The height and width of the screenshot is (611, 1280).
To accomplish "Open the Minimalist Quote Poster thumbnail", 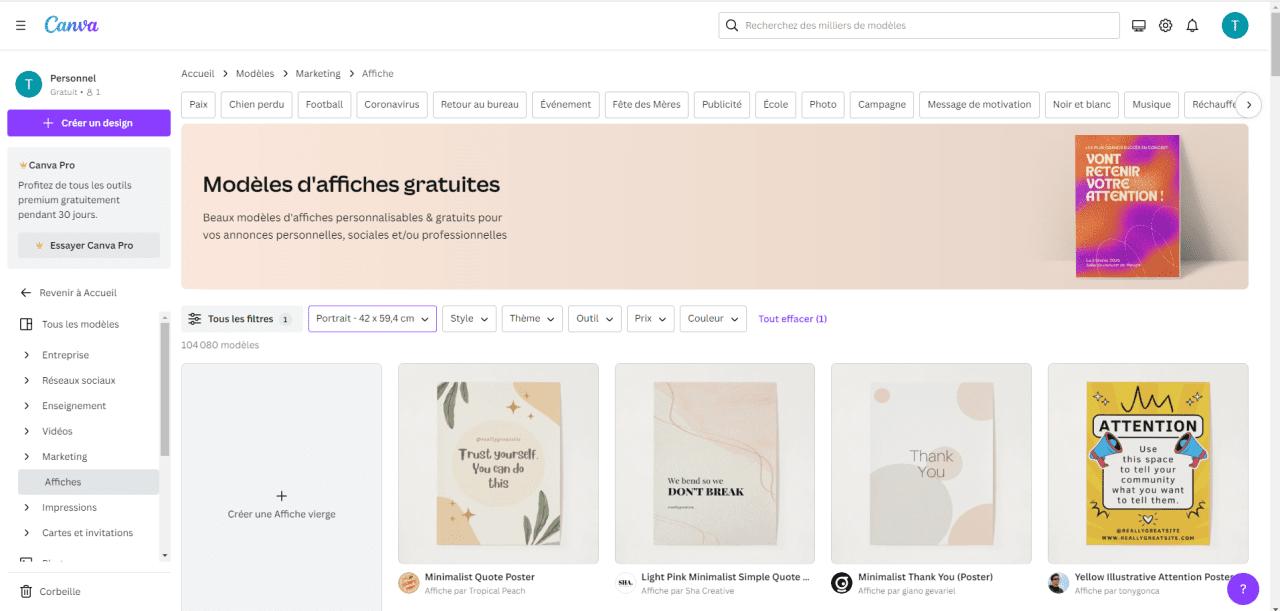I will coord(498,463).
